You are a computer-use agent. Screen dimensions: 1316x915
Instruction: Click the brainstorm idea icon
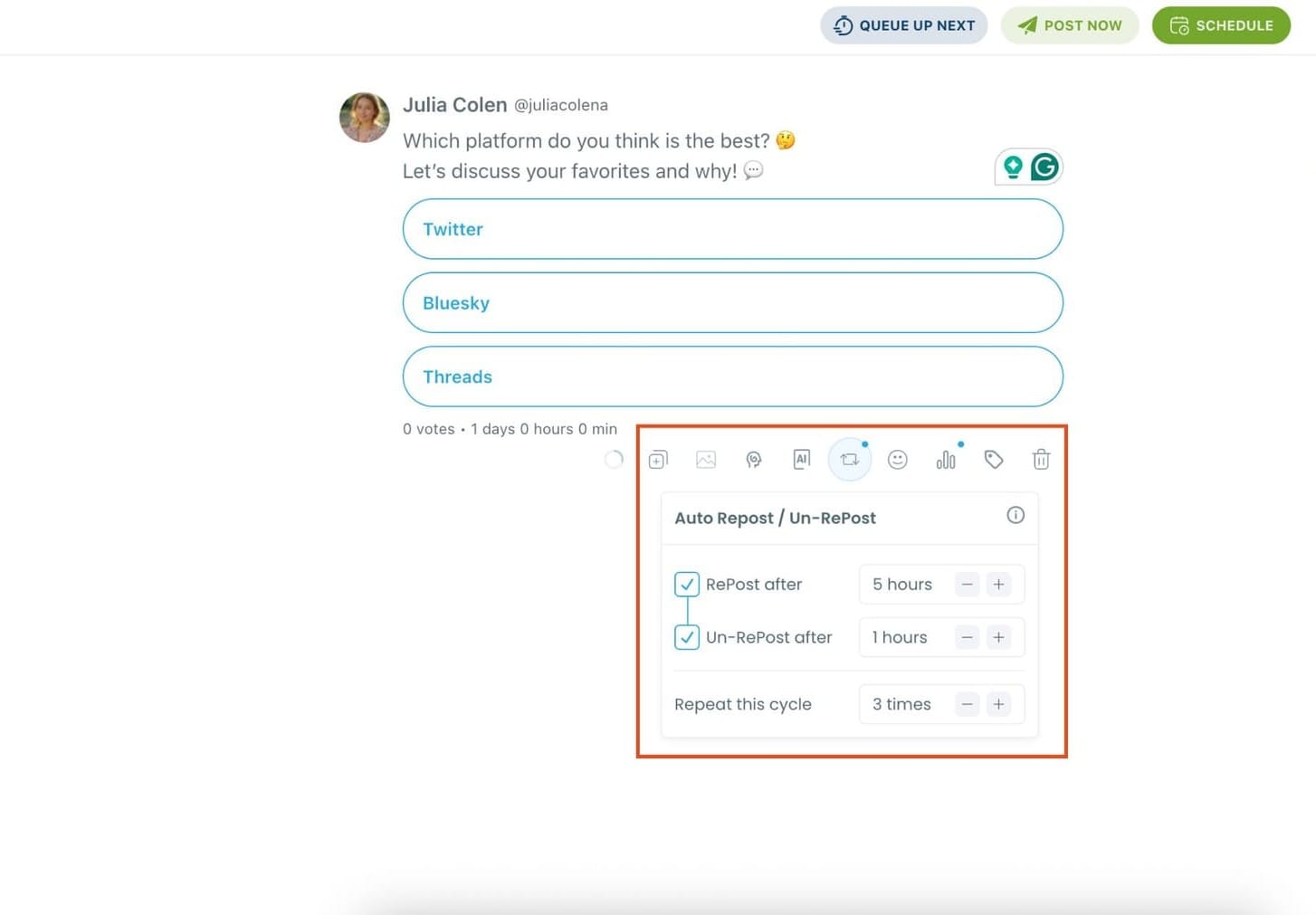(x=754, y=459)
